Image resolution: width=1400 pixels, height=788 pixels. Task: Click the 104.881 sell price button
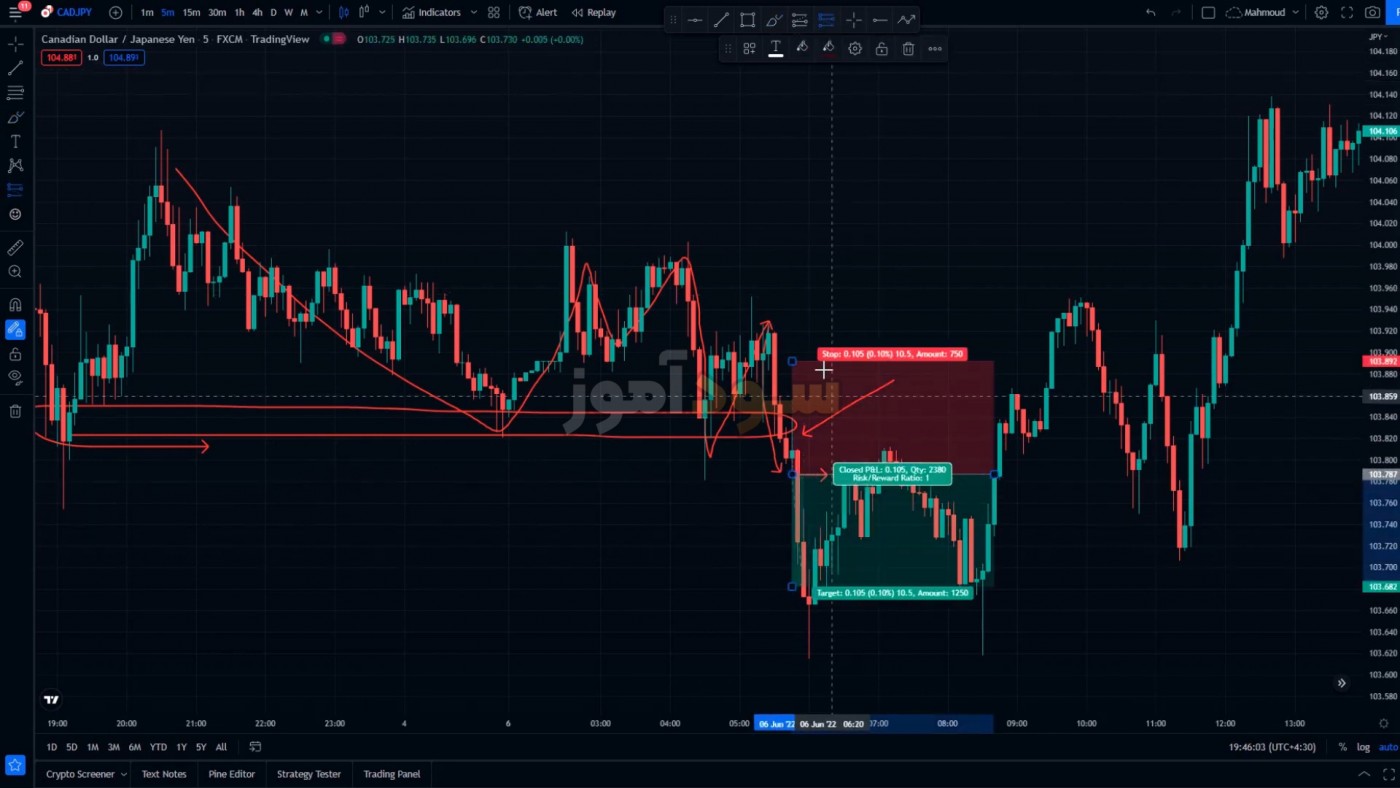(61, 57)
